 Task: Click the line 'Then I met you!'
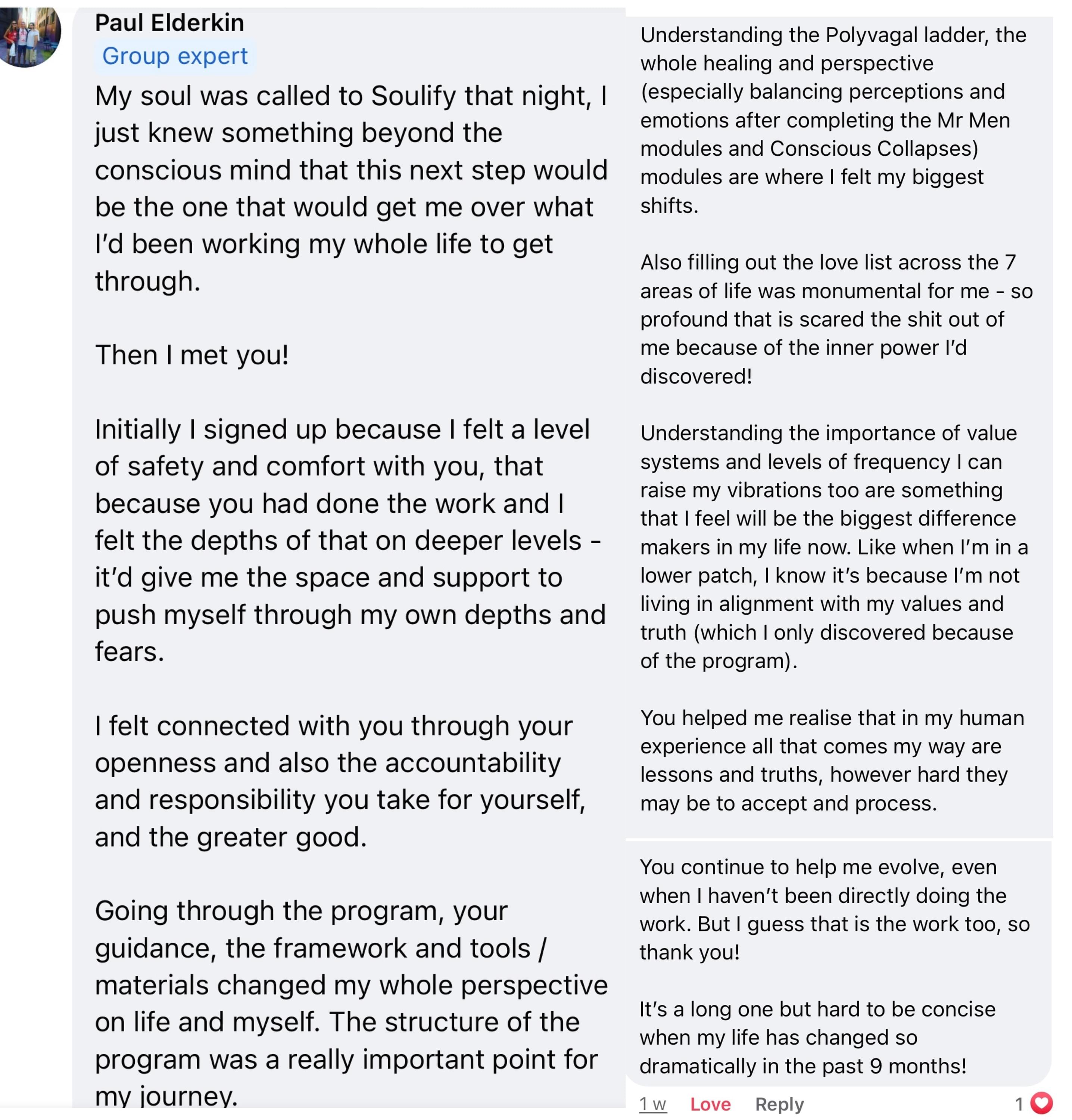click(x=191, y=355)
